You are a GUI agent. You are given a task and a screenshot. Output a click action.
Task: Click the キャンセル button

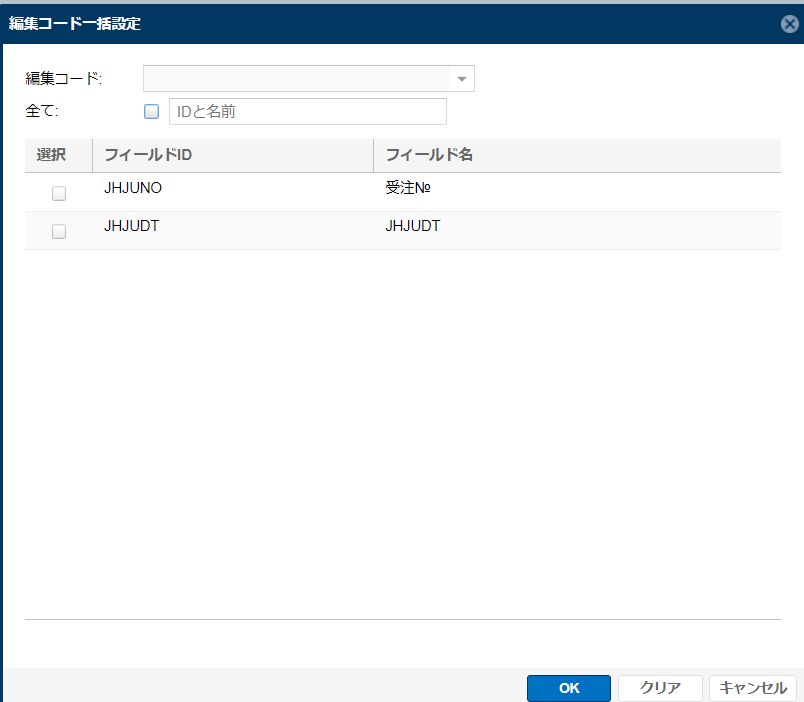click(x=753, y=688)
